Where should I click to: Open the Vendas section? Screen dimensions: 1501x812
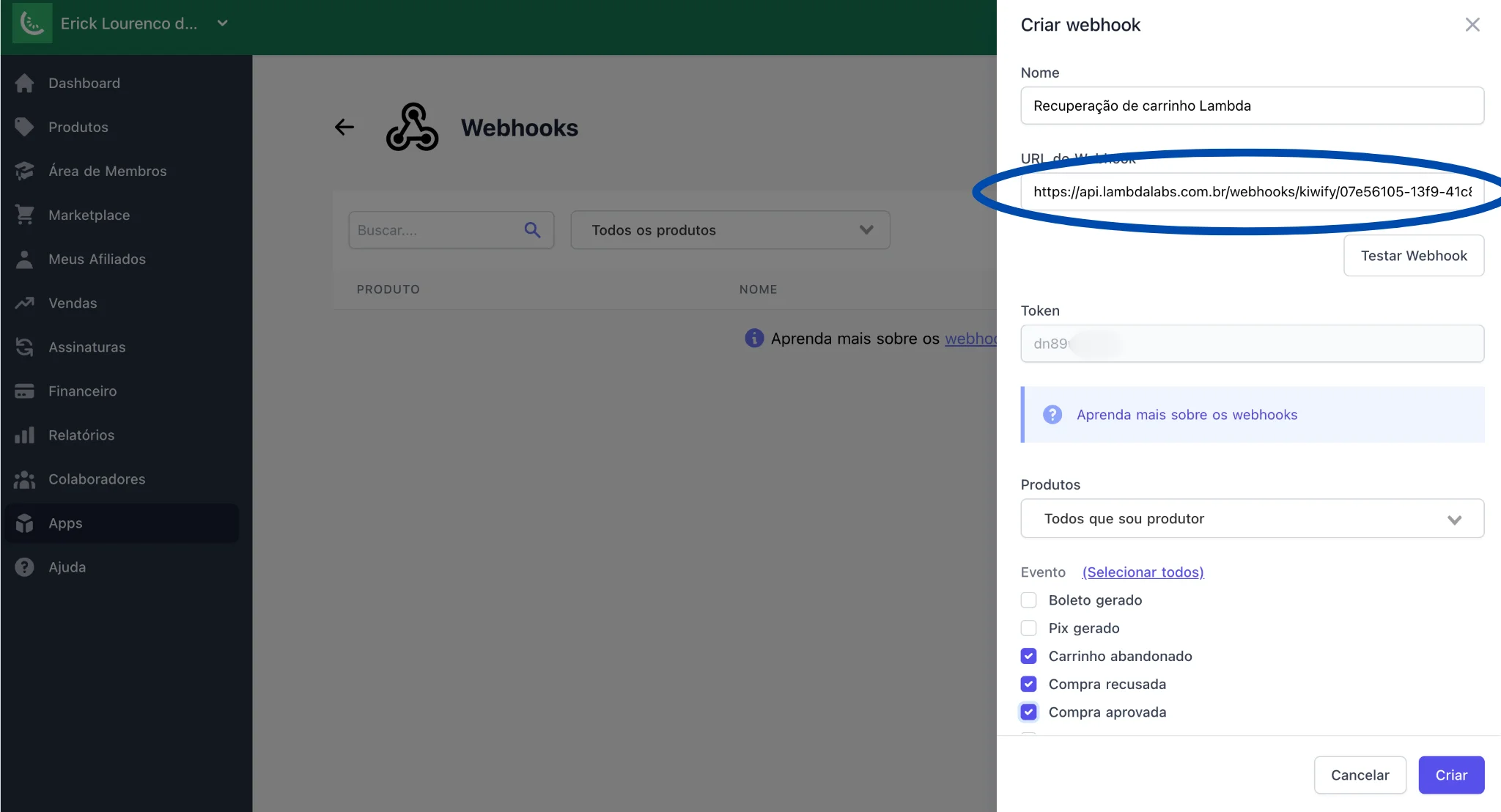click(x=73, y=303)
